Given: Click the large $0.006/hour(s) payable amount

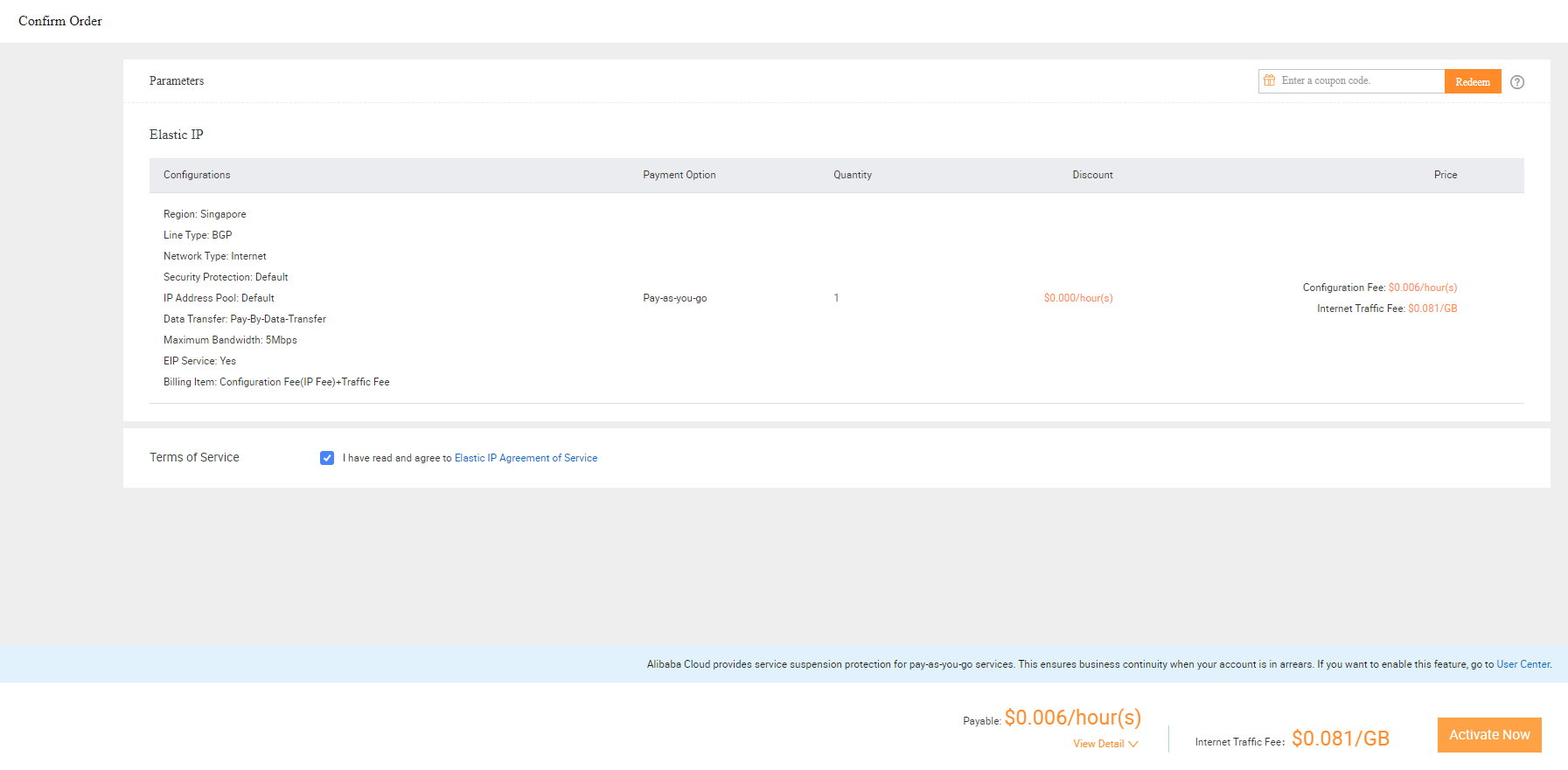Looking at the screenshot, I should pyautogui.click(x=1072, y=718).
